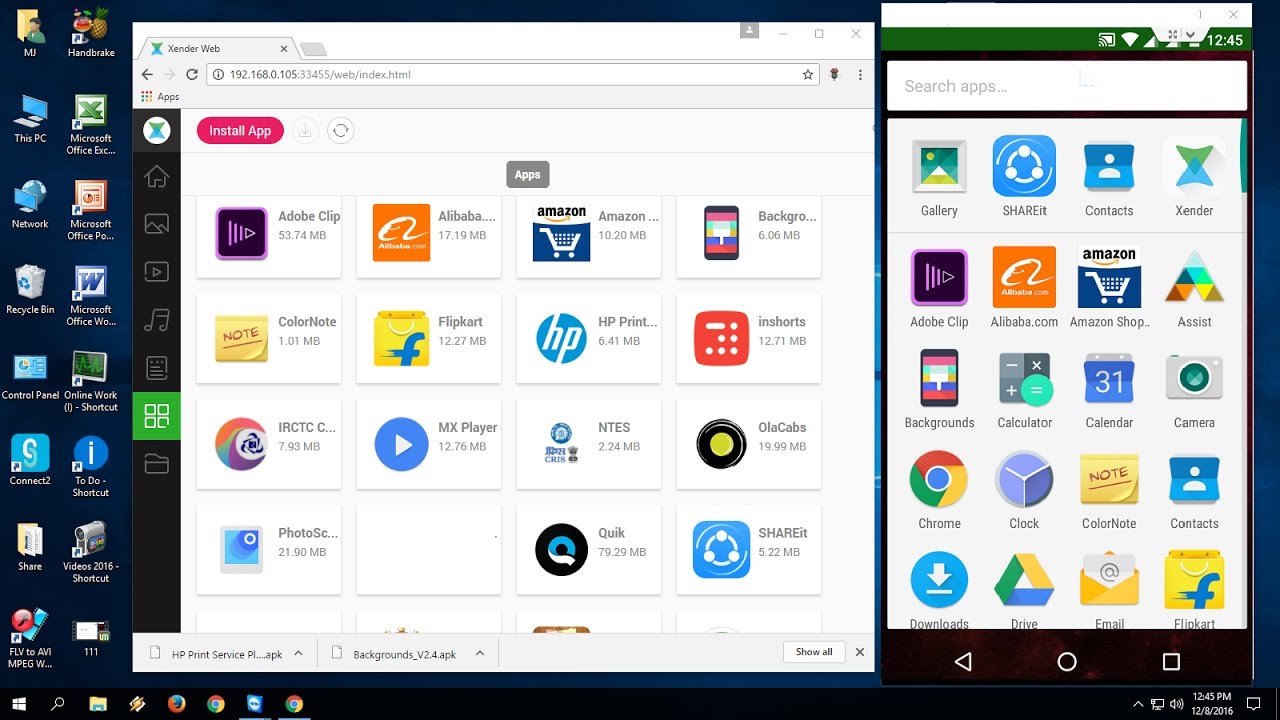
Task: Select the Quik app card
Action: [589, 549]
